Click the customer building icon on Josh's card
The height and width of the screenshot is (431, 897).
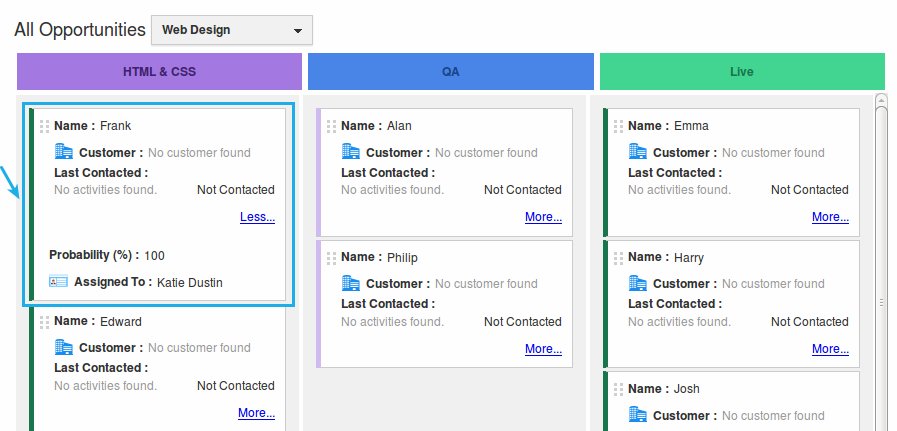point(638,415)
